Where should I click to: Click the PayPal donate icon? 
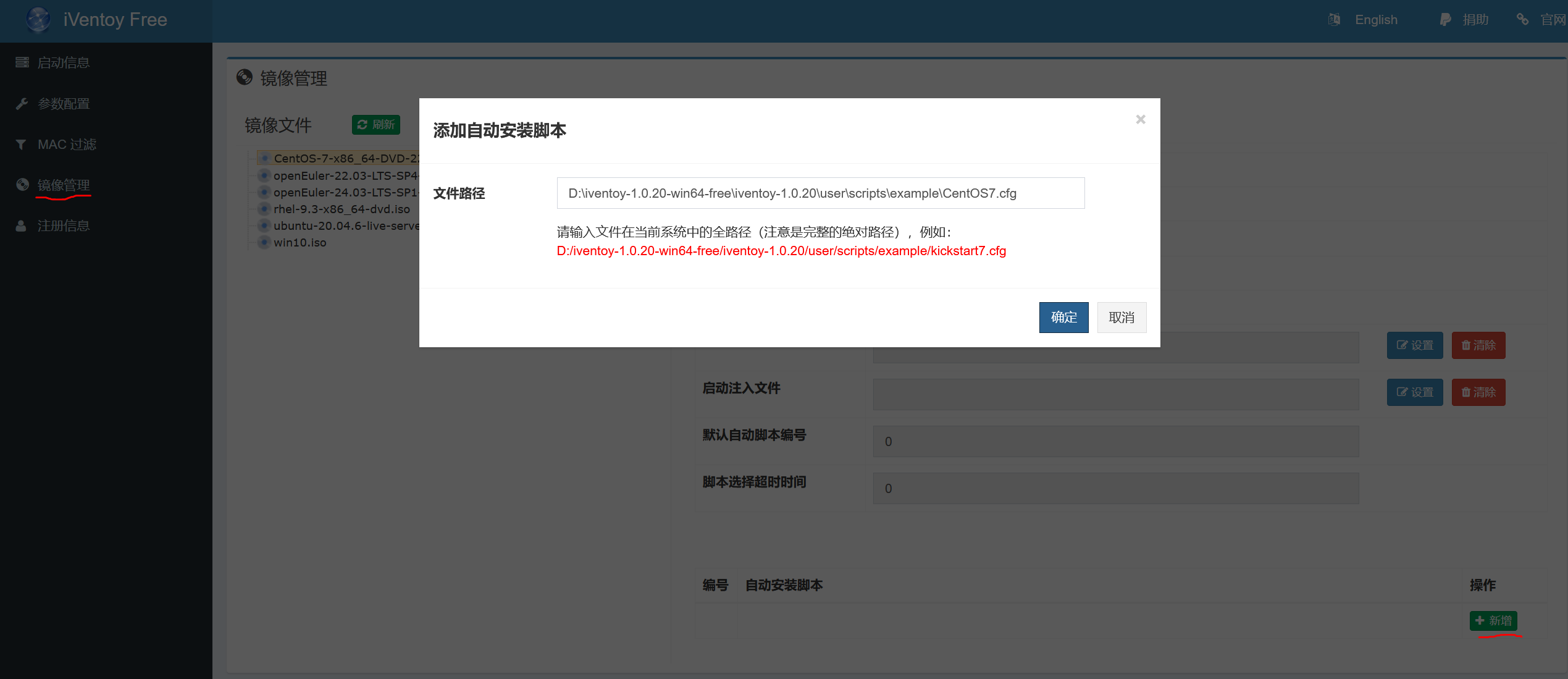[x=1445, y=20]
